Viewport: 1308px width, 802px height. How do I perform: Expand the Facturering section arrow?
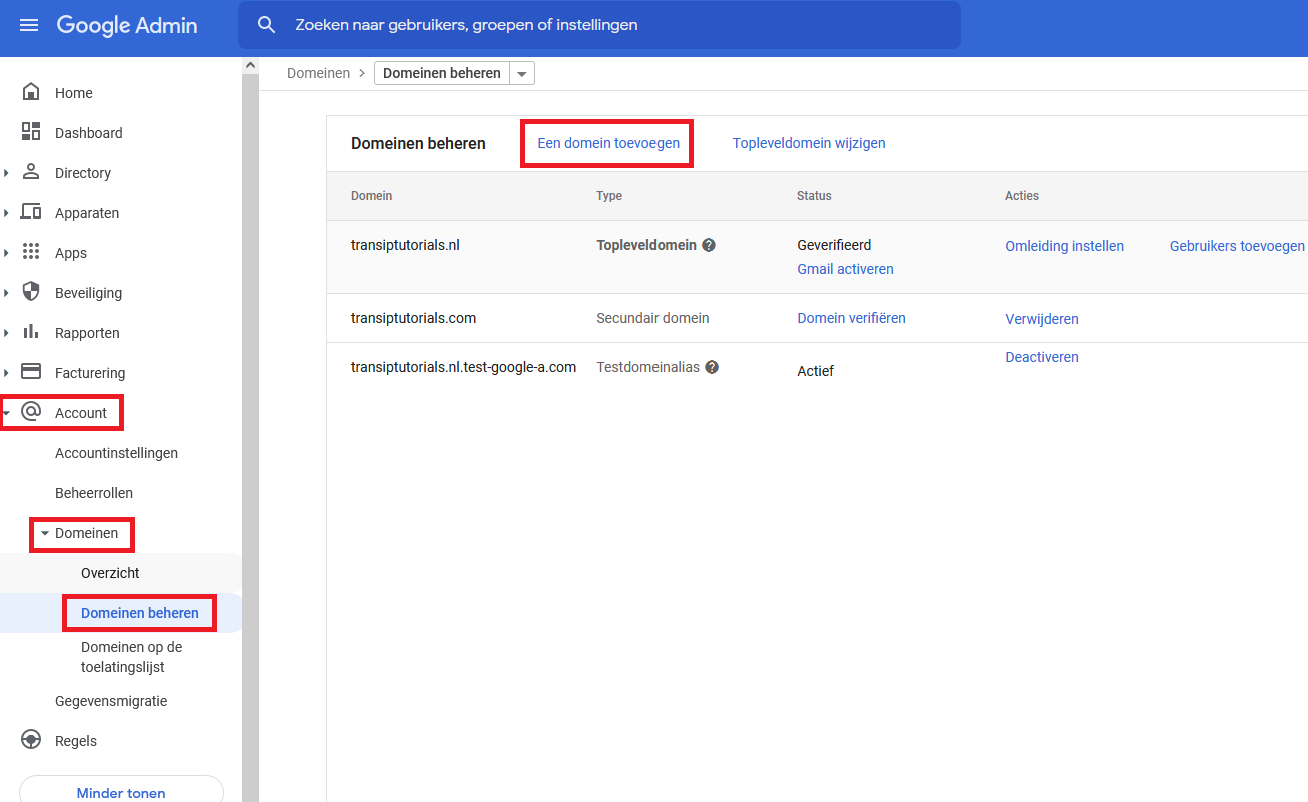6,373
